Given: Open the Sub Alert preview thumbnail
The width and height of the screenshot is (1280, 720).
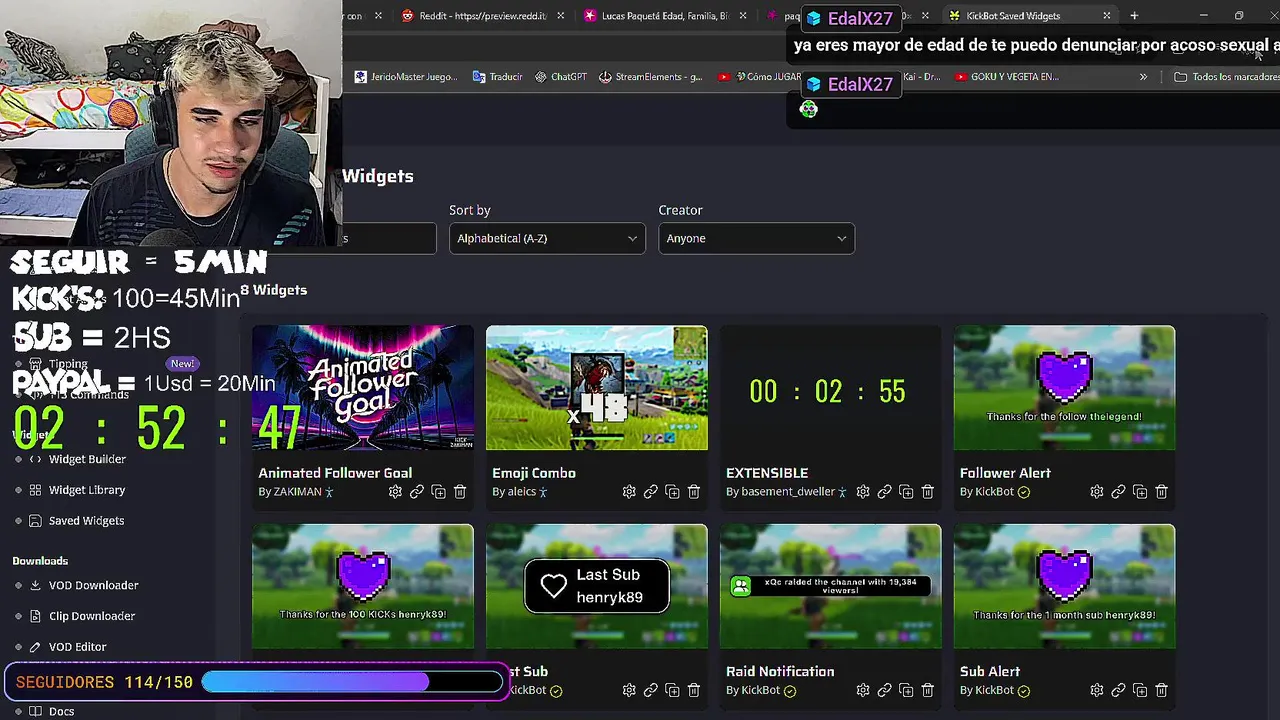Looking at the screenshot, I should (1065, 586).
